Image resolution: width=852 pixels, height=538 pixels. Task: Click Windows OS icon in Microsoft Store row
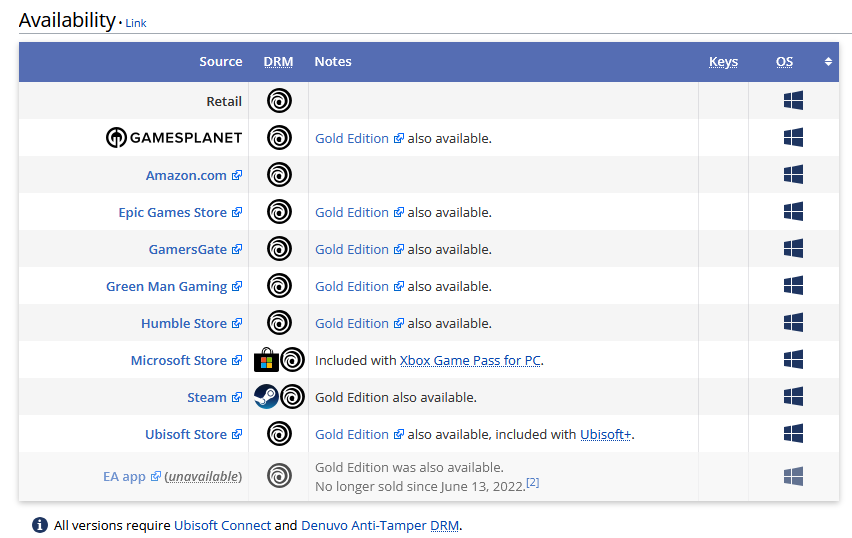coord(793,359)
